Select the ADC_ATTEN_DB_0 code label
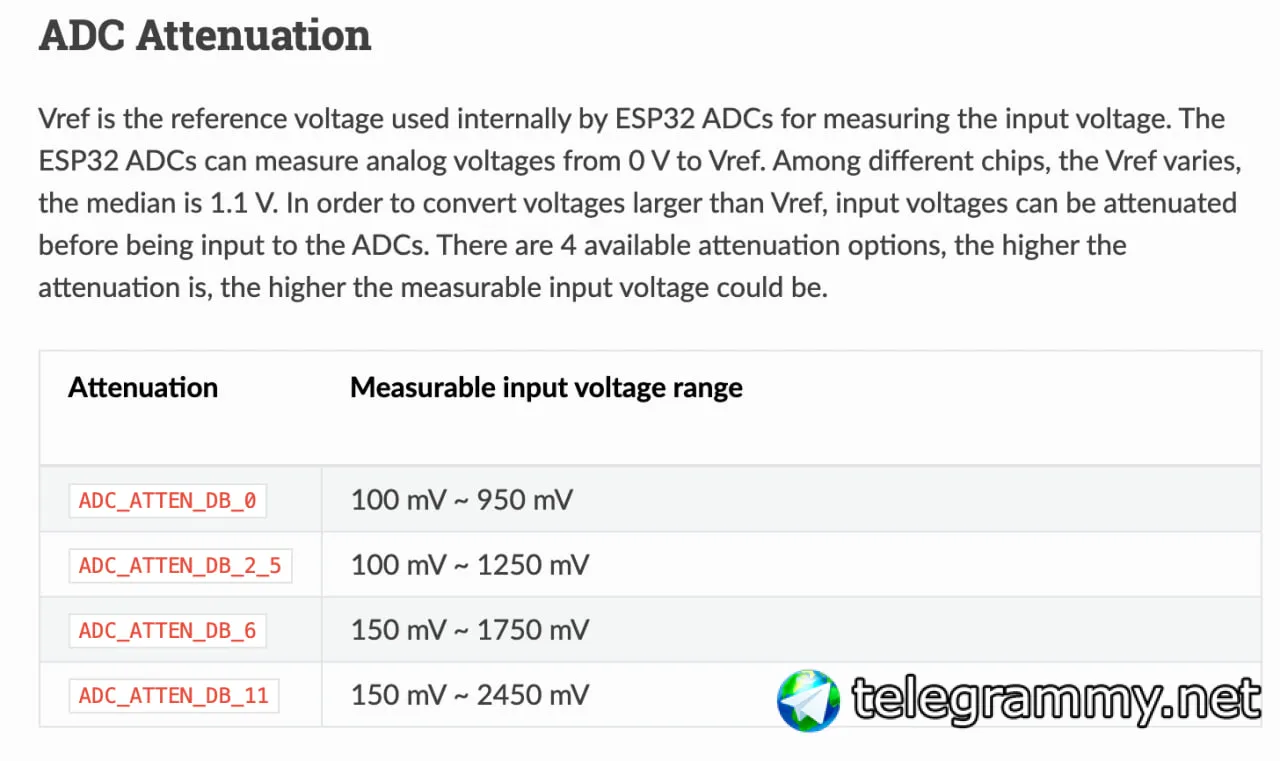This screenshot has width=1280, height=761. [167, 501]
